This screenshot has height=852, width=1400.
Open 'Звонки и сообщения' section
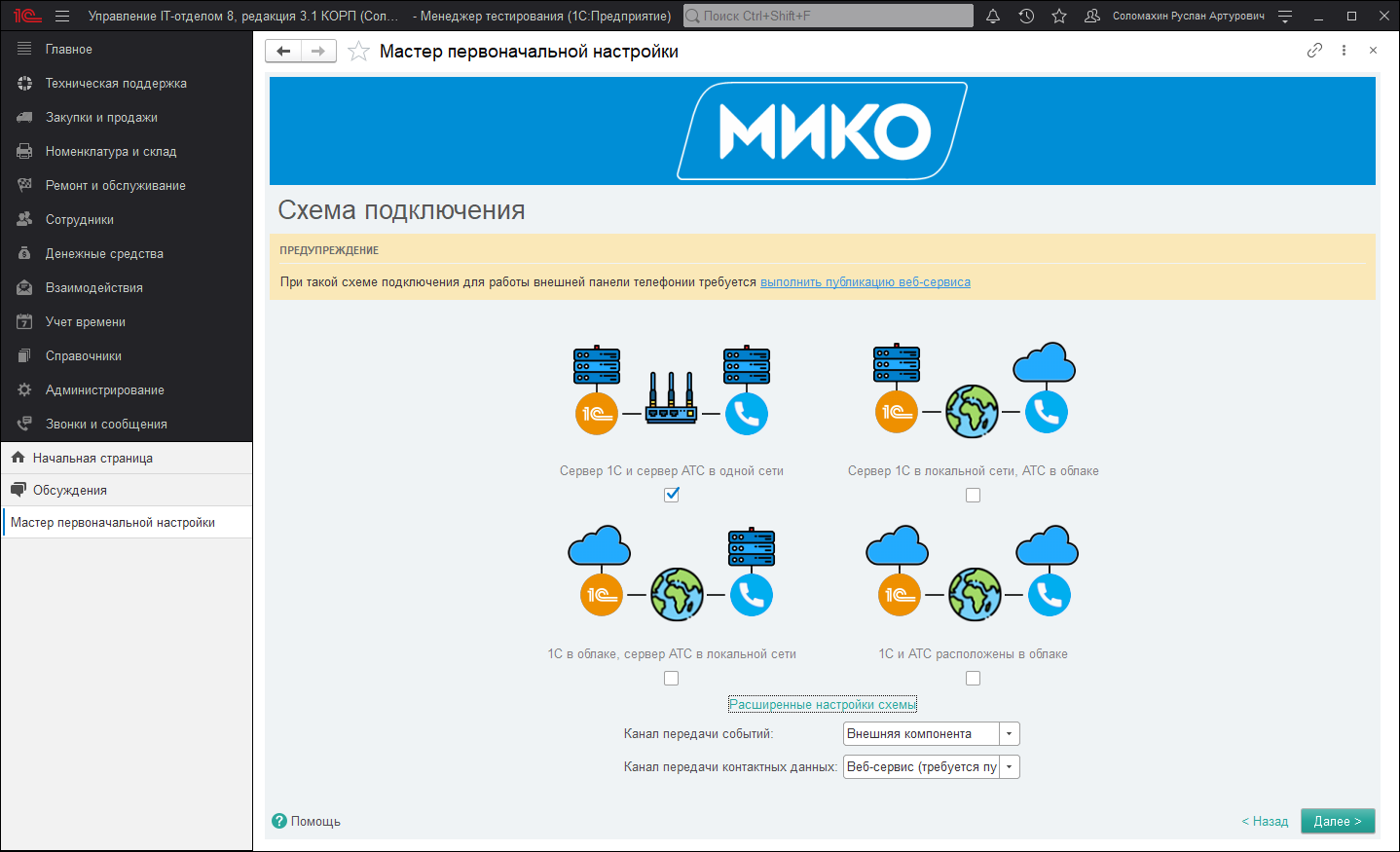point(106,425)
